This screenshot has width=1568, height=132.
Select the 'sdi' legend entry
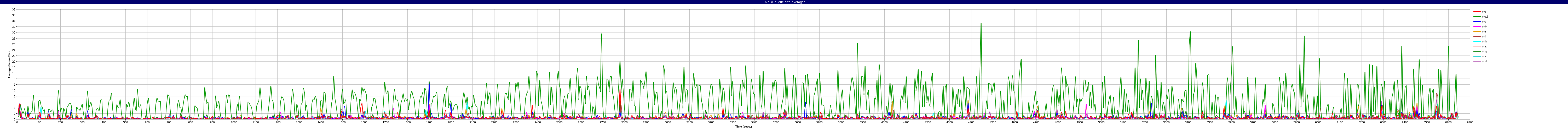coord(1485,37)
